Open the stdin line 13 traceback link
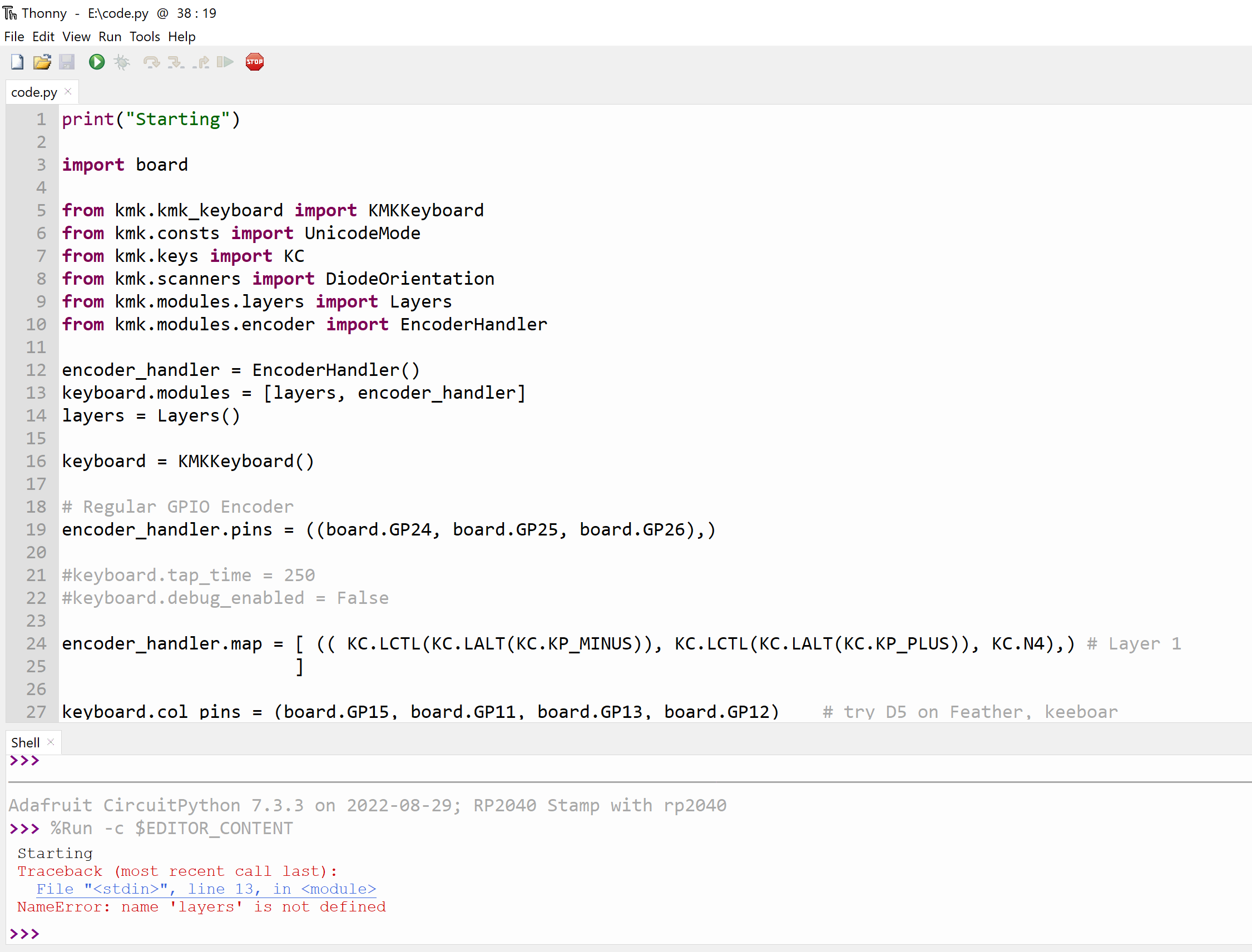Screen dimensions: 1252x952 coord(206,889)
